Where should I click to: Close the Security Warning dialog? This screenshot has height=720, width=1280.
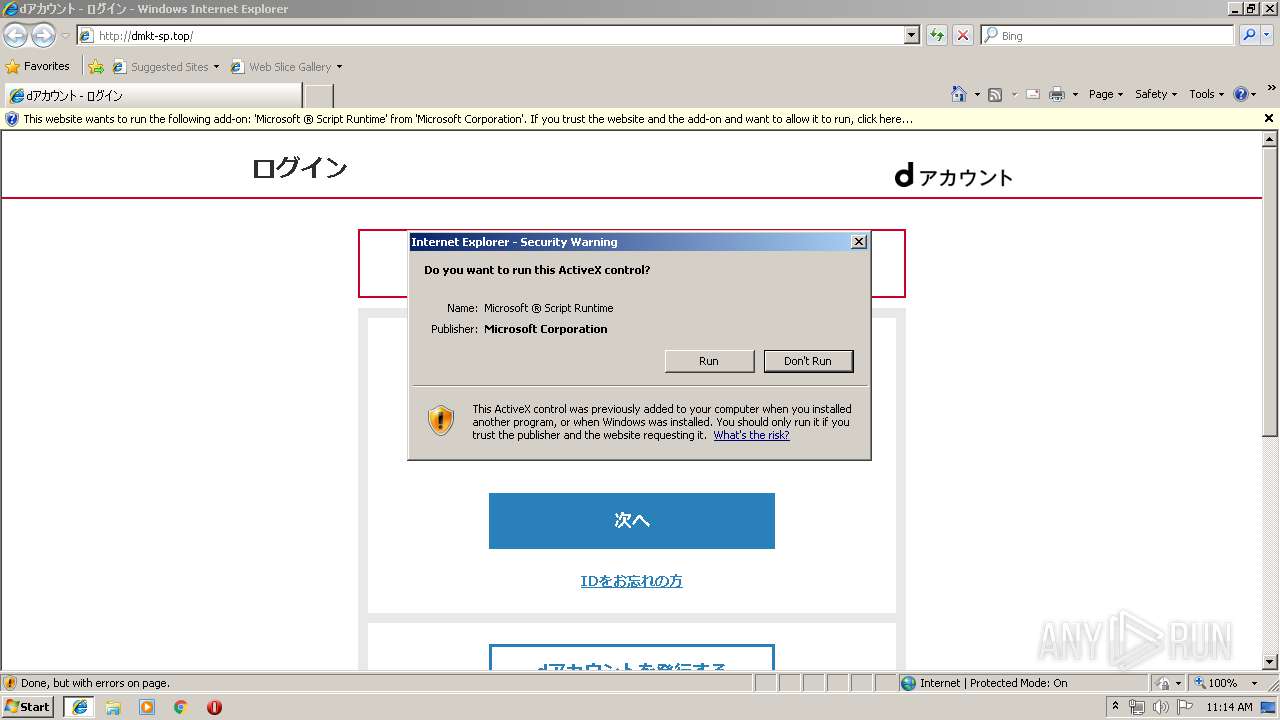pyautogui.click(x=858, y=242)
